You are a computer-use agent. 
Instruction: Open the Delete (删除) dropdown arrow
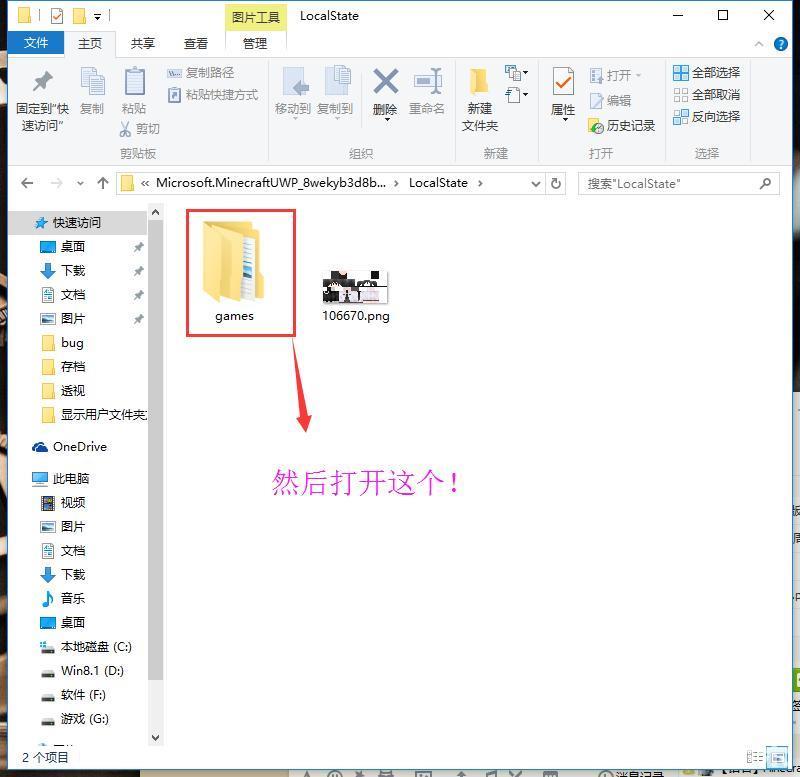[387, 119]
